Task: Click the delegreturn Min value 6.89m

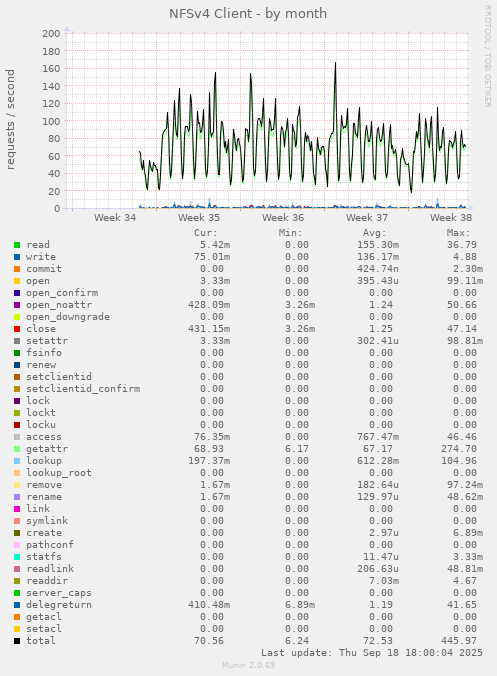Action: [300, 605]
